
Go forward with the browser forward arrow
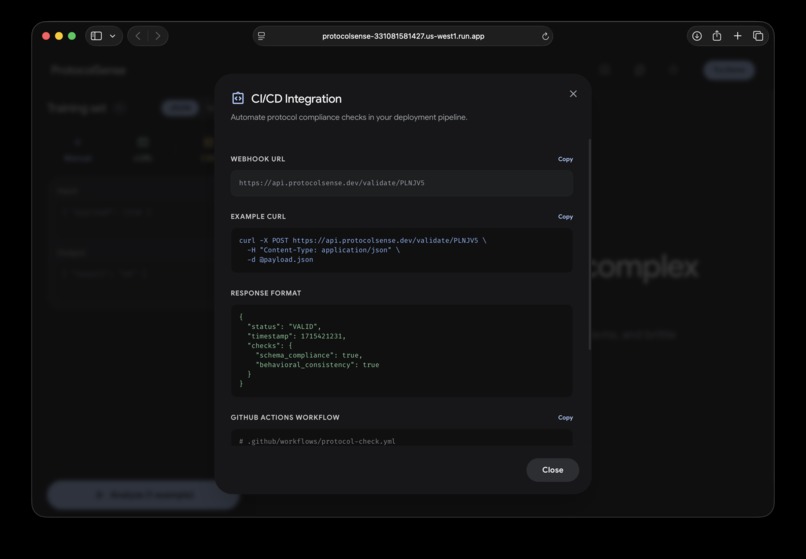click(x=158, y=36)
